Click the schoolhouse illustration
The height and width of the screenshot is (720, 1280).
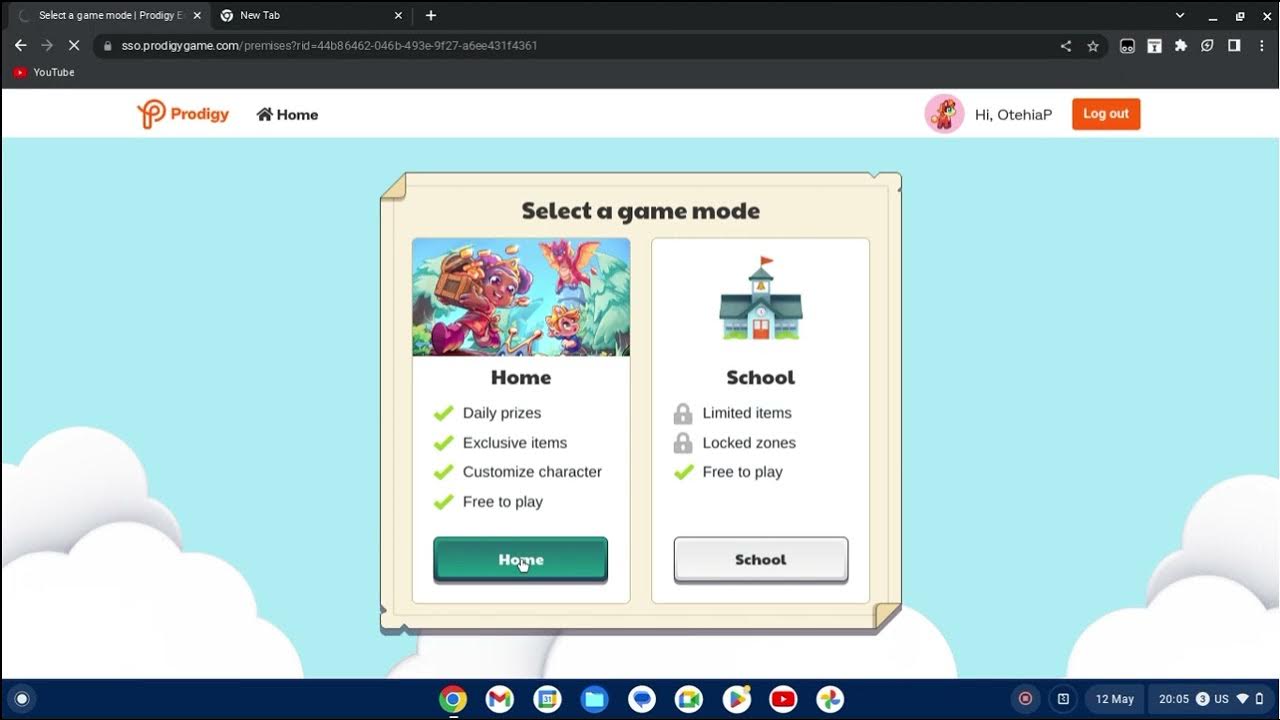761,298
